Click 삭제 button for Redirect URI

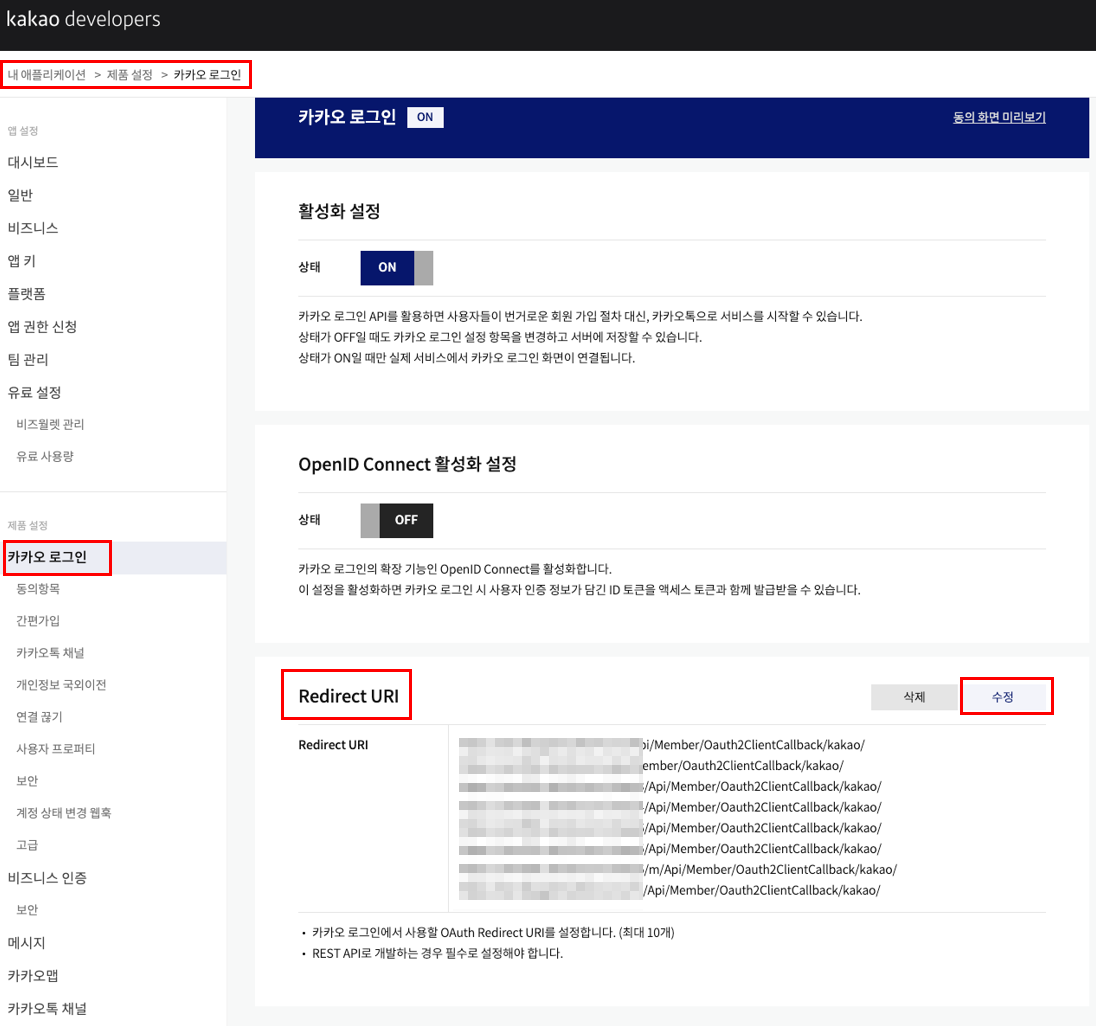click(914, 697)
